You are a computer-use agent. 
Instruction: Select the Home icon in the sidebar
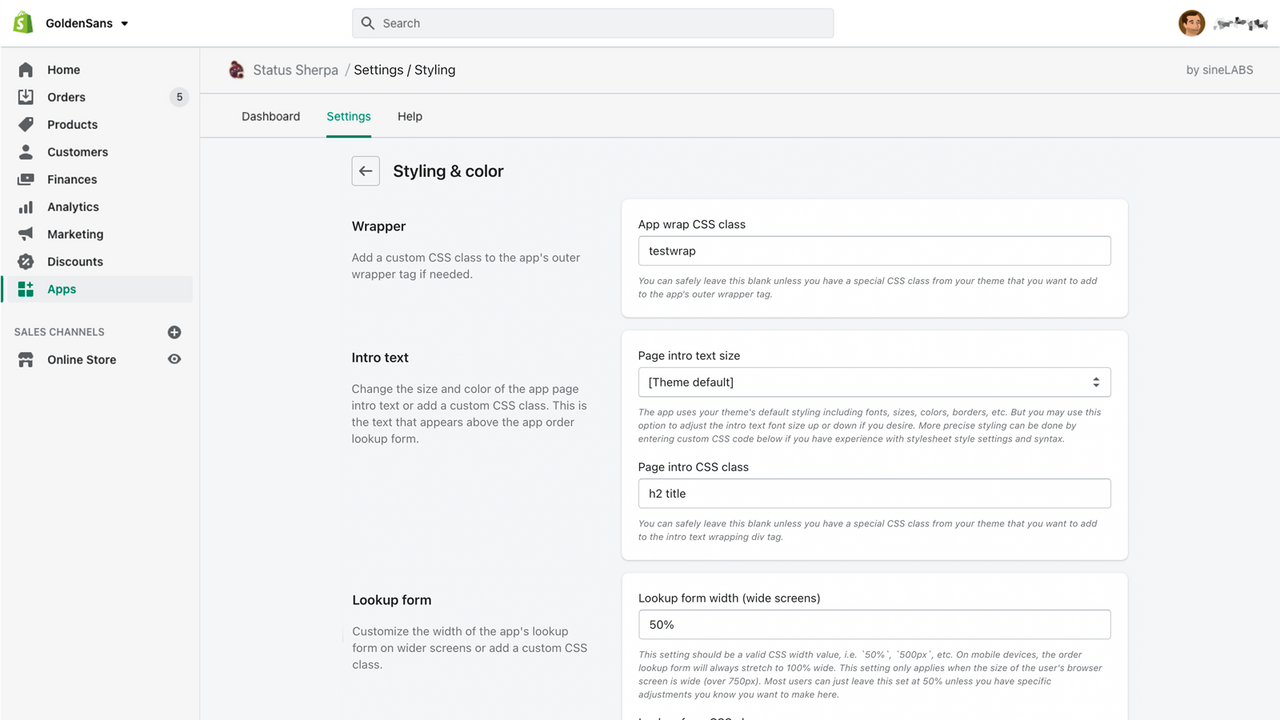[25, 70]
